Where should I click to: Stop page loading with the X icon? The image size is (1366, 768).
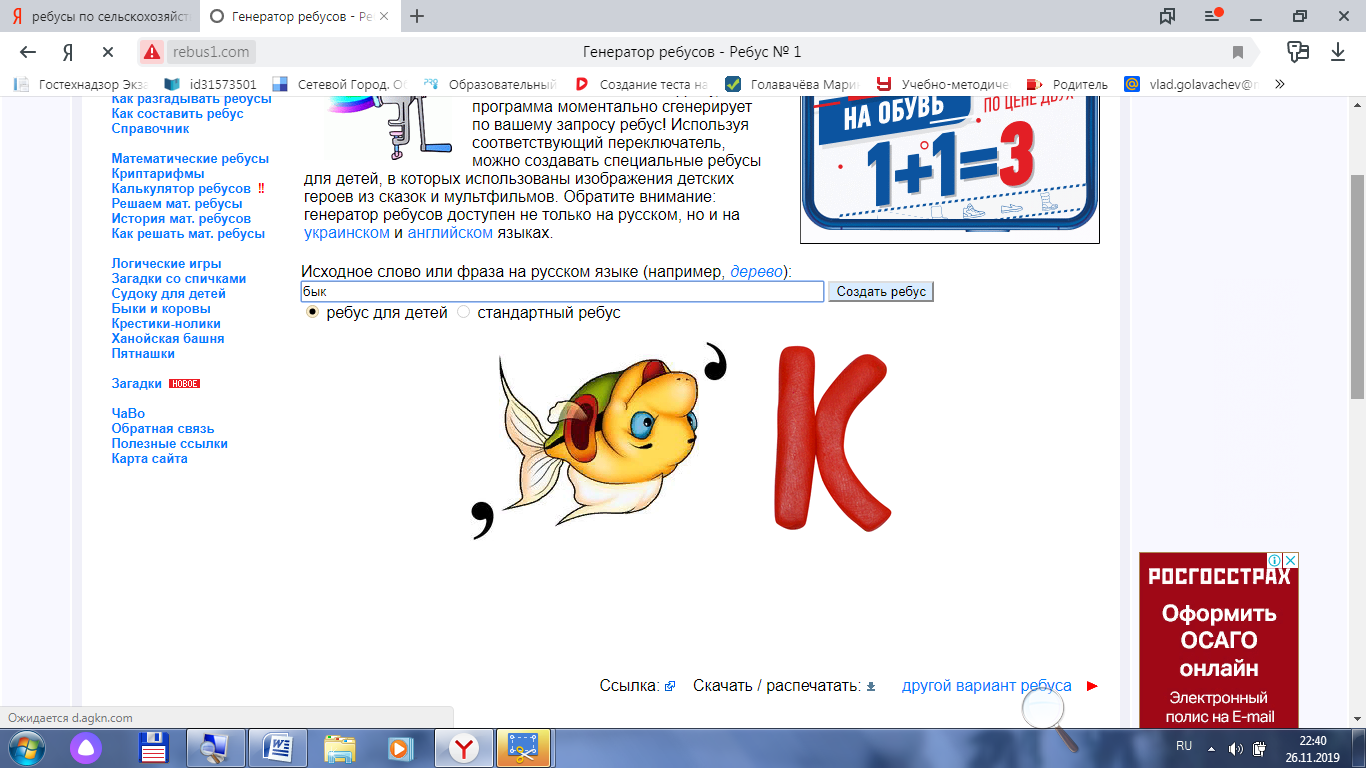tap(108, 52)
